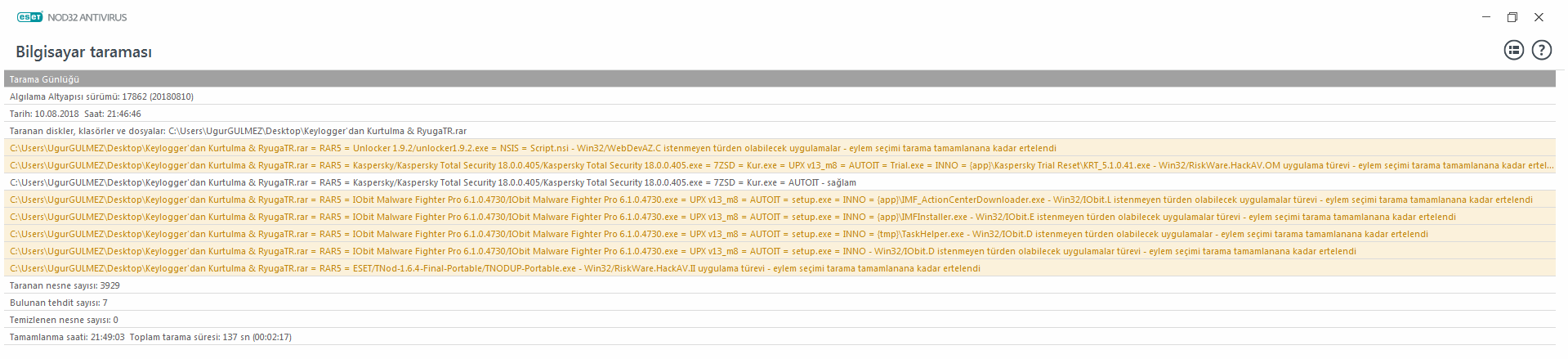Select the 'Bulunan tehdit sayısı: 7' row
Image resolution: width=1568 pixels, height=359 pixels.
[x=780, y=303]
